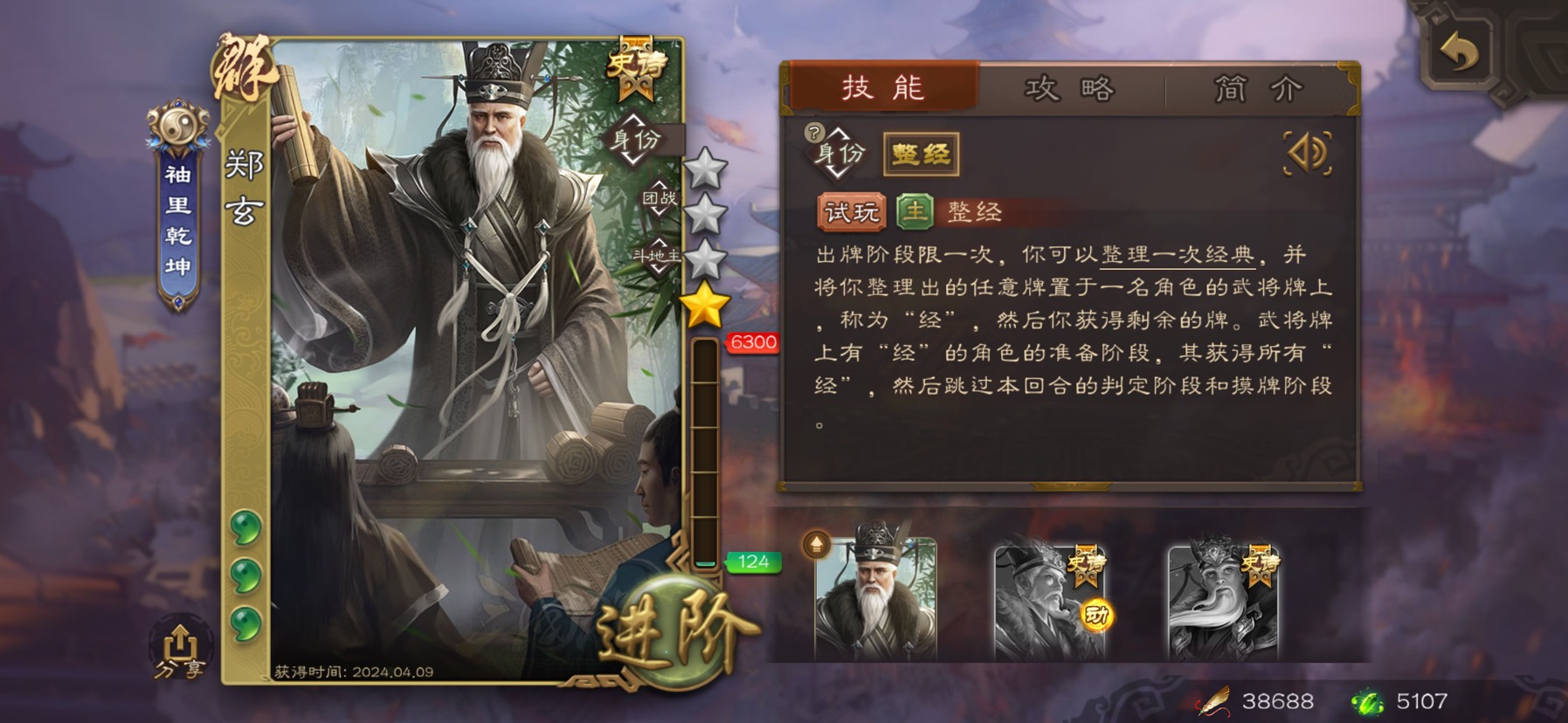Tap the share (分享) icon
Viewport: 1568px width, 723px height.
click(x=178, y=651)
